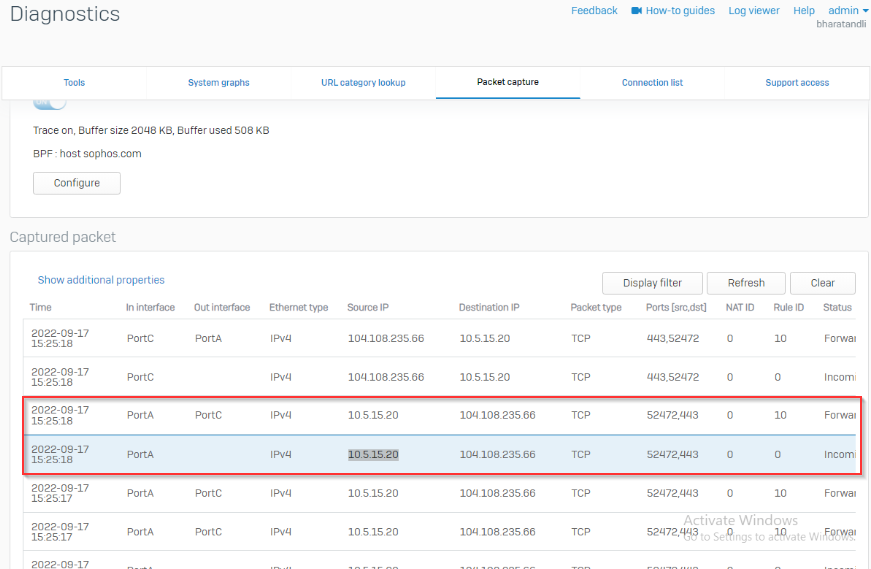
Task: Click destination 10.5.15.20 in second row
Action: point(485,377)
